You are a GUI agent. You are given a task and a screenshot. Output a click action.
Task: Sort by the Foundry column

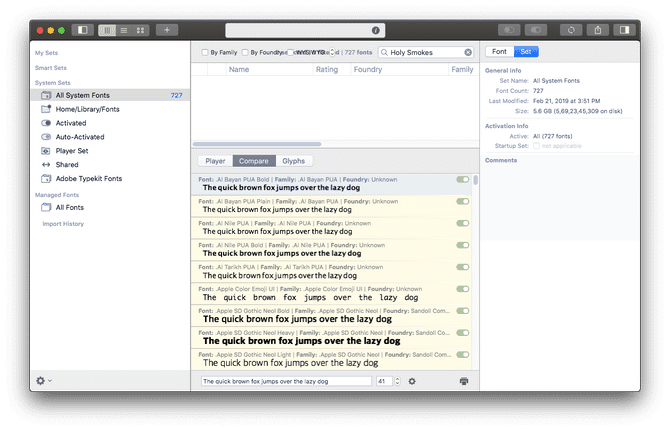click(x=399, y=69)
